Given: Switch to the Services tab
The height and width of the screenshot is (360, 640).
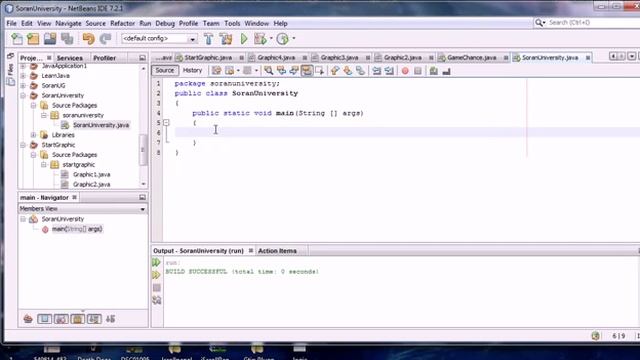Looking at the screenshot, I should coord(69,58).
